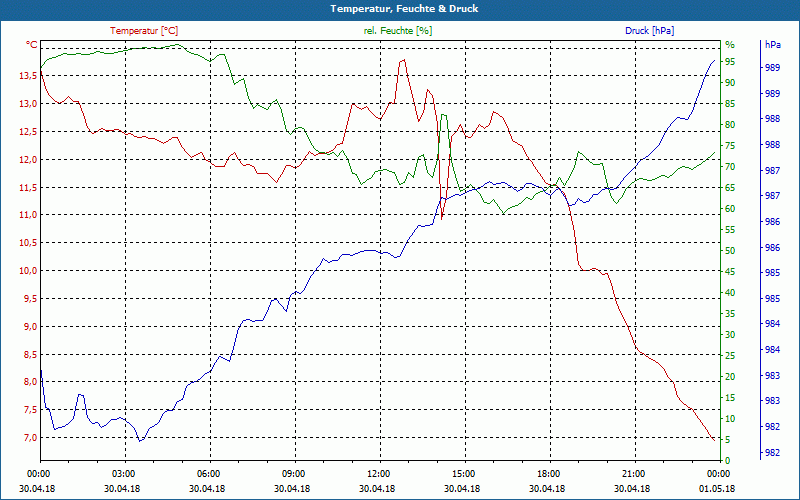
Task: Click the 18:00 time axis label
Action: [547, 474]
